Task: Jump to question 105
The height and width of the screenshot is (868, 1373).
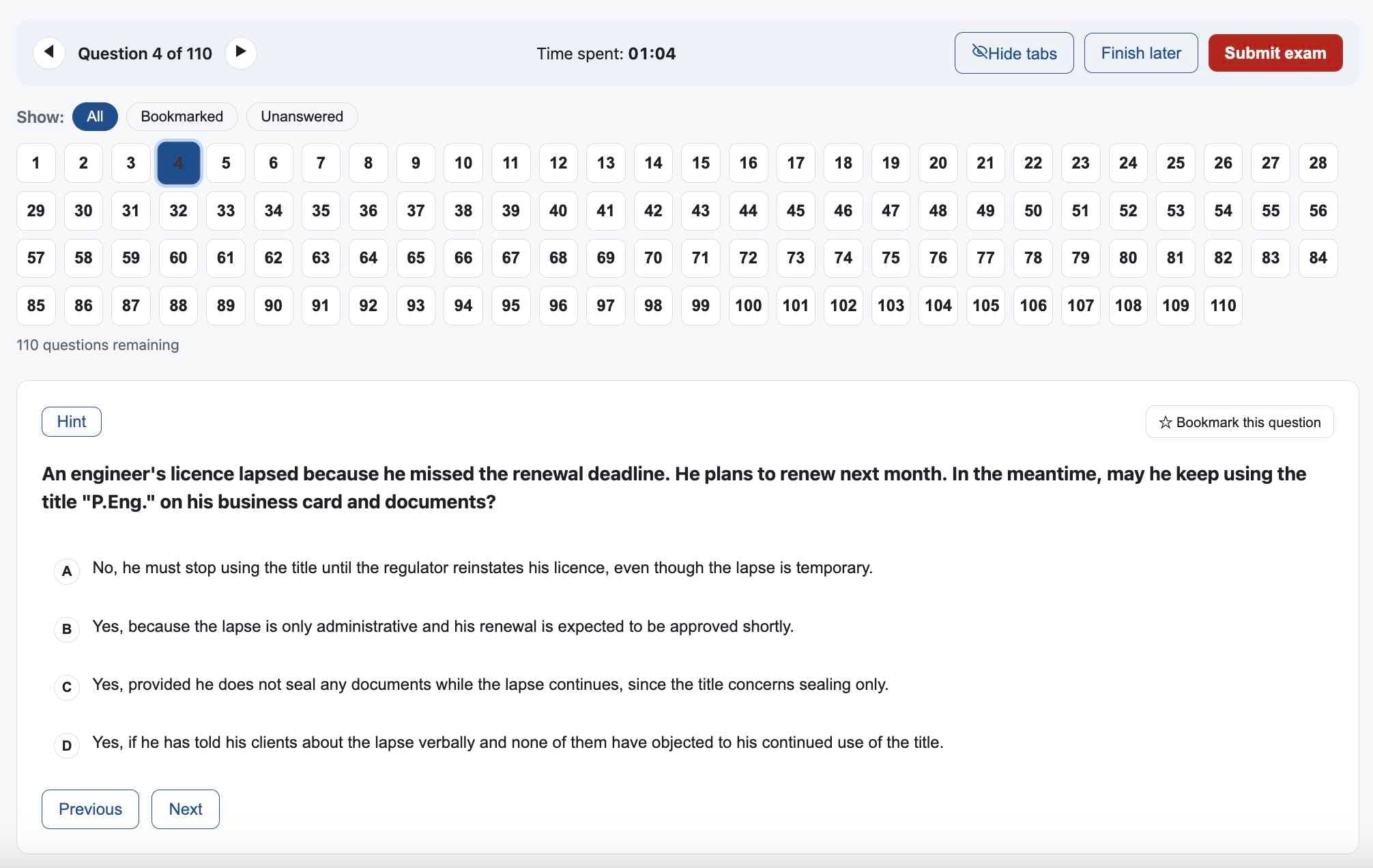Action: [985, 306]
